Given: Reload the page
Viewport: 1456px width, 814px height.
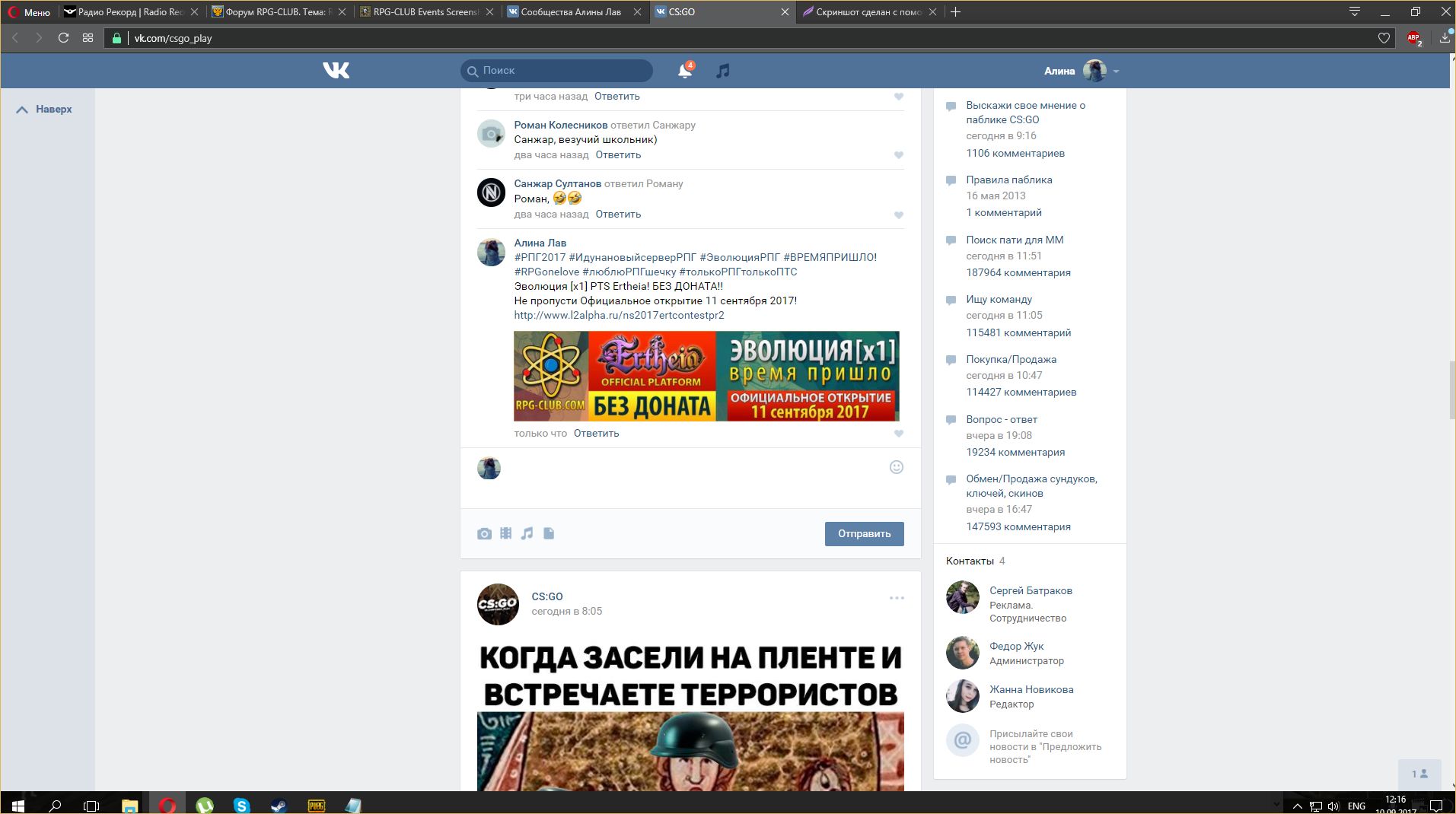Looking at the screenshot, I should [63, 38].
